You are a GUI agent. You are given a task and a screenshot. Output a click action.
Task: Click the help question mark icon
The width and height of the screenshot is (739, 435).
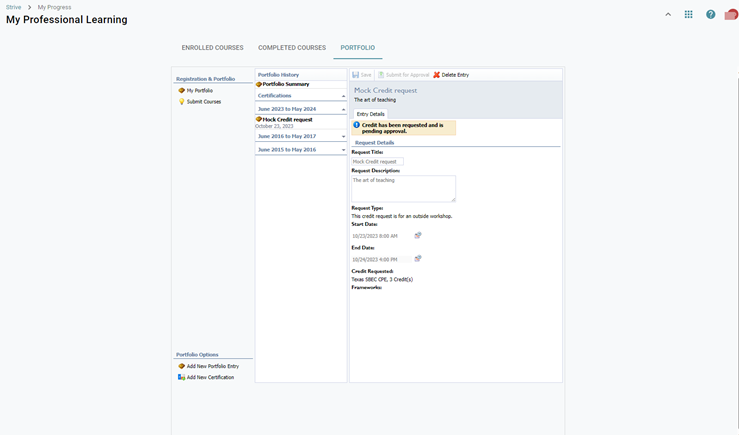click(x=710, y=15)
